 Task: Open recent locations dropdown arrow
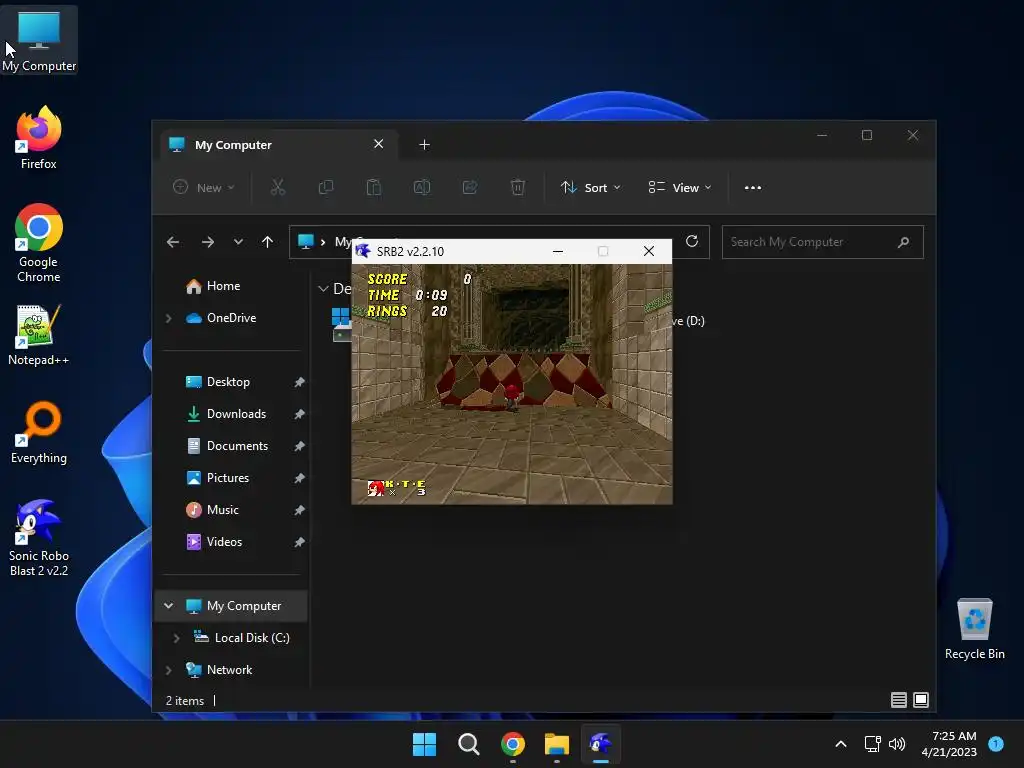[238, 242]
